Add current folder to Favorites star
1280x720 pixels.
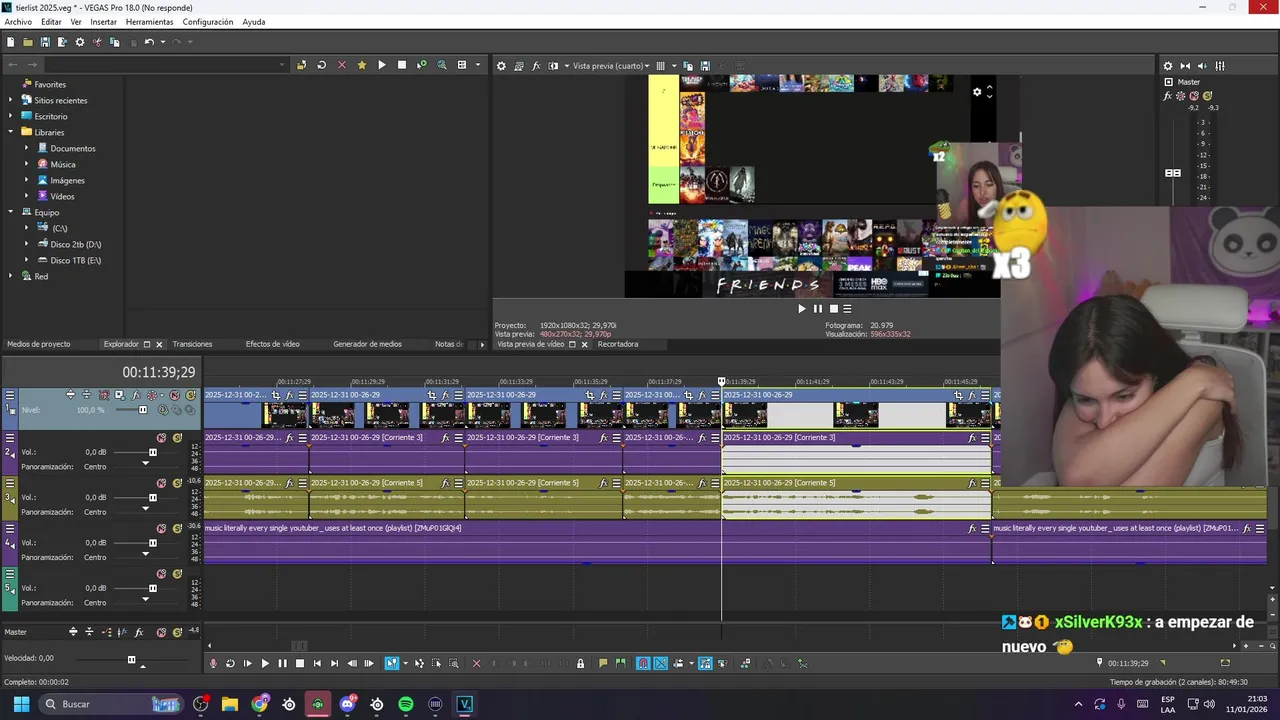(x=361, y=65)
